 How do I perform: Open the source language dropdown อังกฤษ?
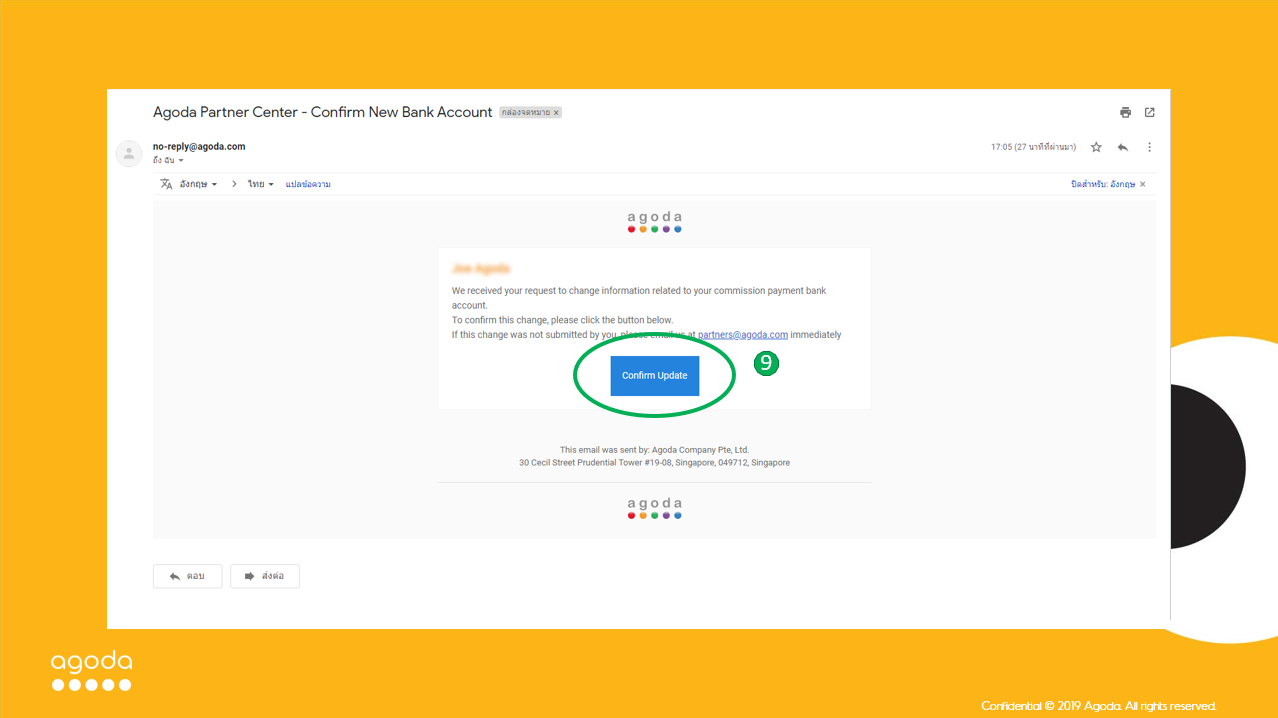point(198,184)
